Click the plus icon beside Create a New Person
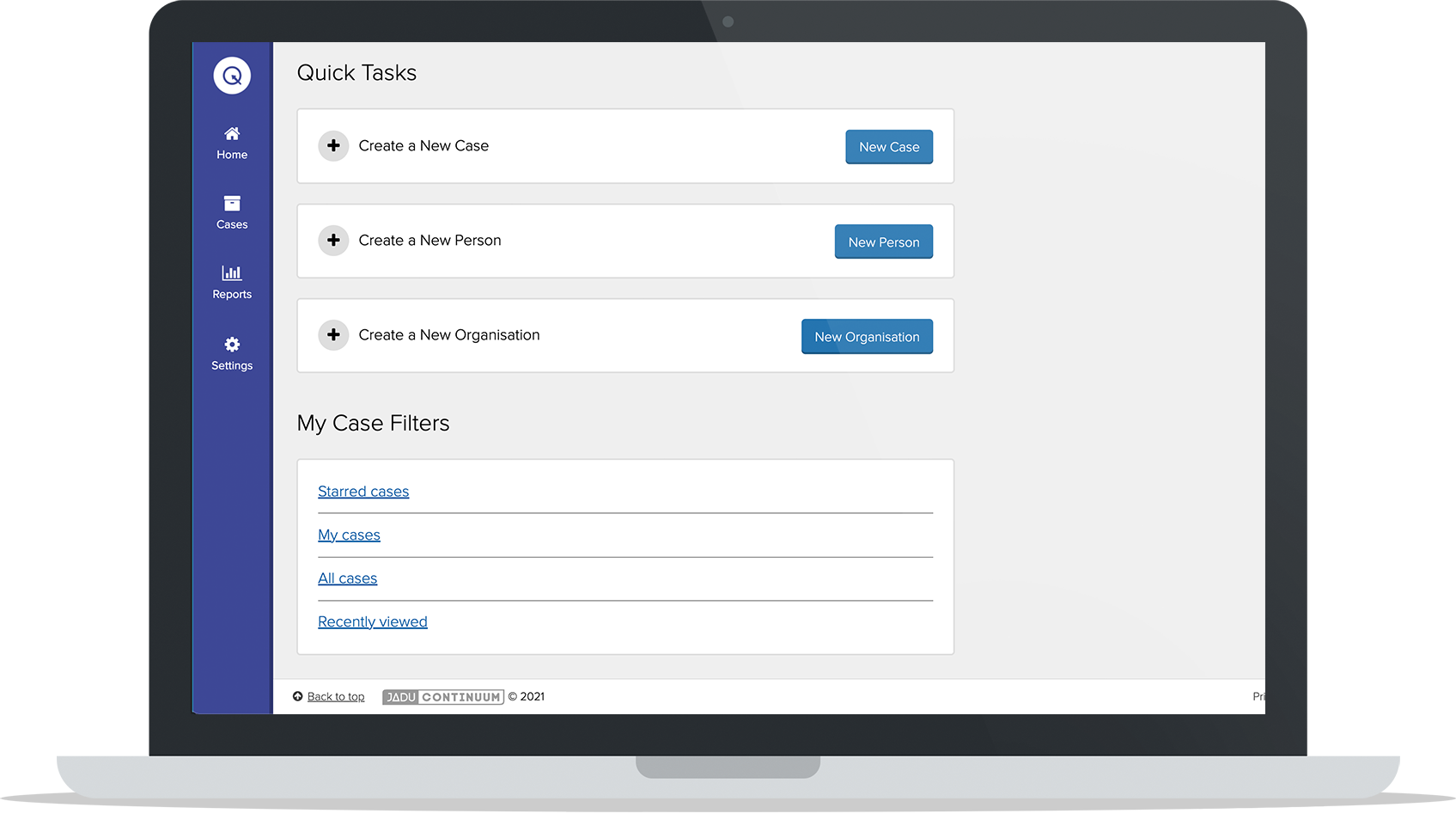This screenshot has width=1456, height=832. click(333, 241)
